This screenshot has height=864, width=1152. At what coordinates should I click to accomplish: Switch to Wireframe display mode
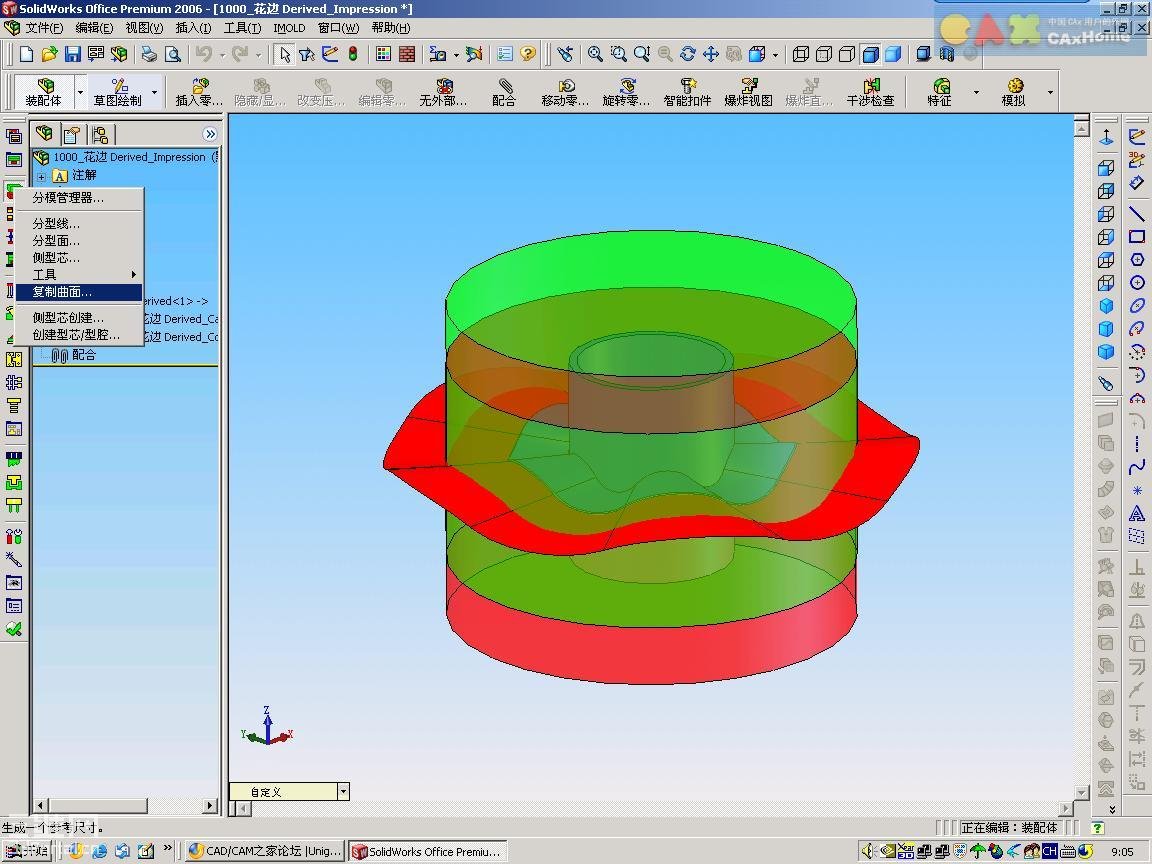pos(801,54)
